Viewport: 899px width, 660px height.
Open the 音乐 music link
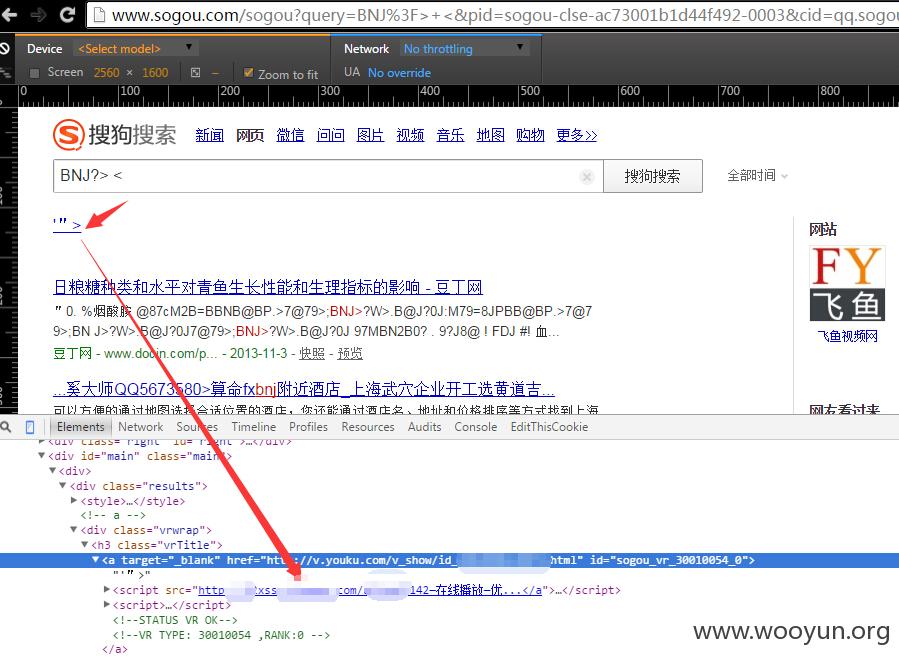tap(450, 135)
